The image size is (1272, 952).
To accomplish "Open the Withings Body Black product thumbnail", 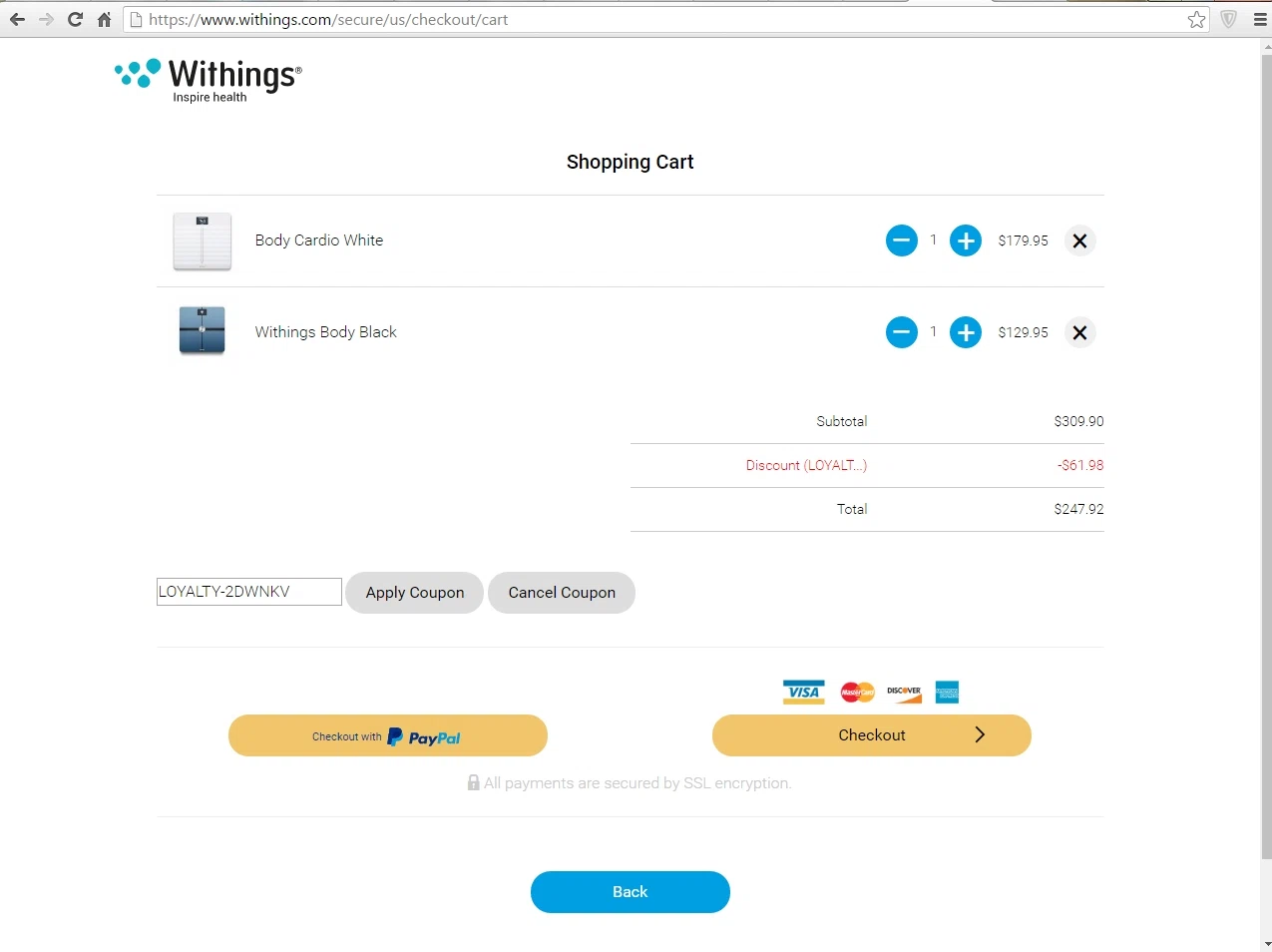I will (203, 330).
